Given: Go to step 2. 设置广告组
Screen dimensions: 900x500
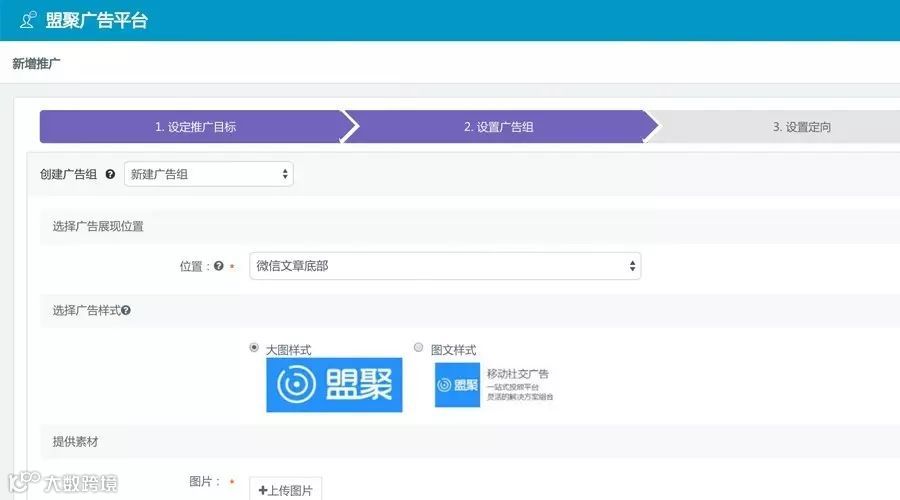Looking at the screenshot, I should [499, 127].
